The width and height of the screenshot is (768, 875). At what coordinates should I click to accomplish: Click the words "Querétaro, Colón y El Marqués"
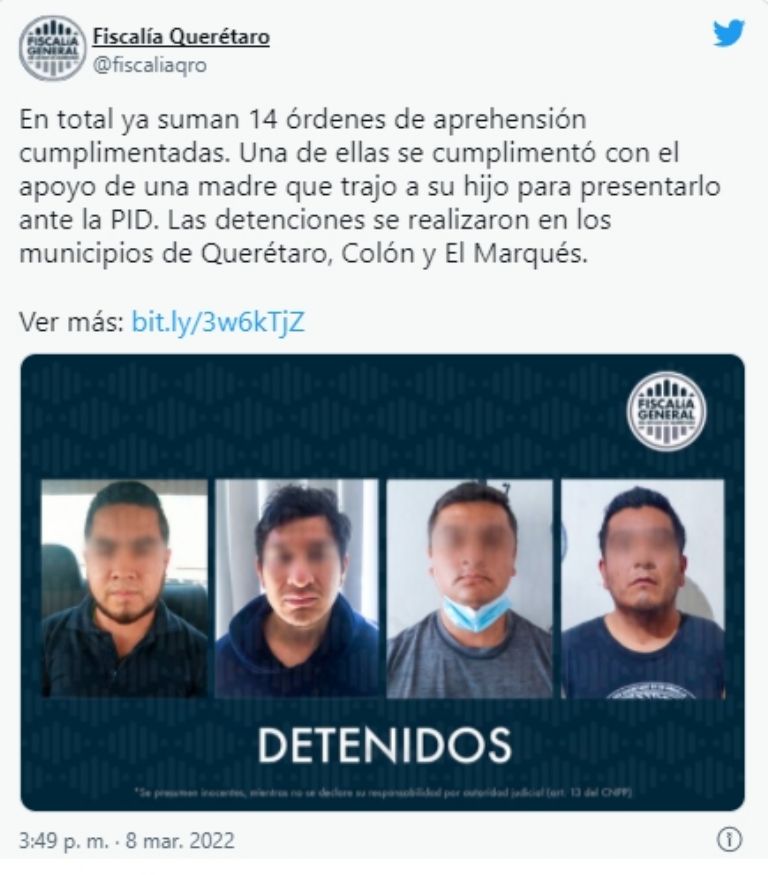(394, 254)
